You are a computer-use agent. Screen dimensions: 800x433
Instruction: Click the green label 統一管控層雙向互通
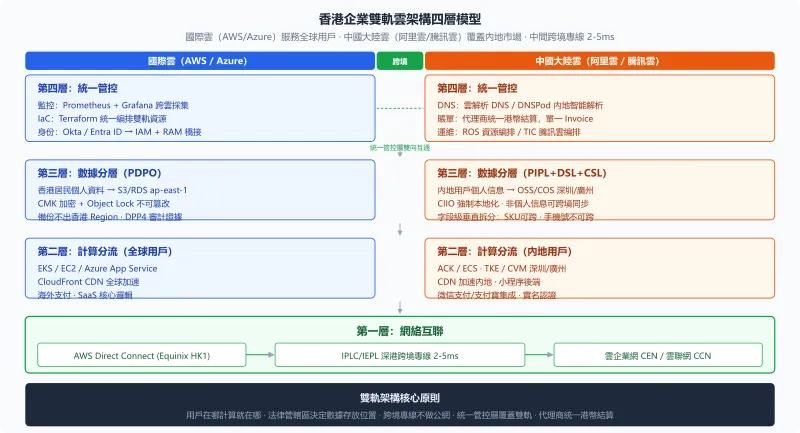(399, 147)
